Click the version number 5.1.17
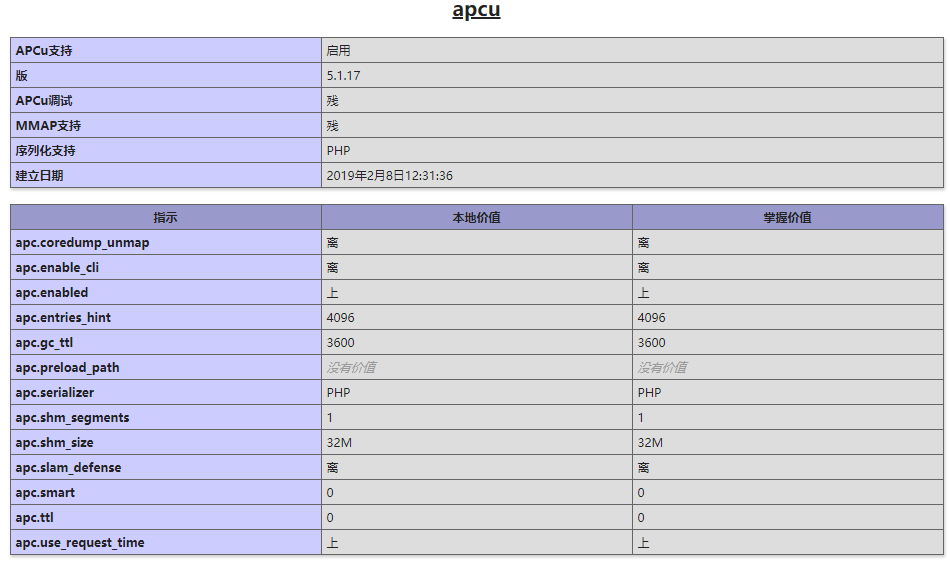 click(x=344, y=76)
